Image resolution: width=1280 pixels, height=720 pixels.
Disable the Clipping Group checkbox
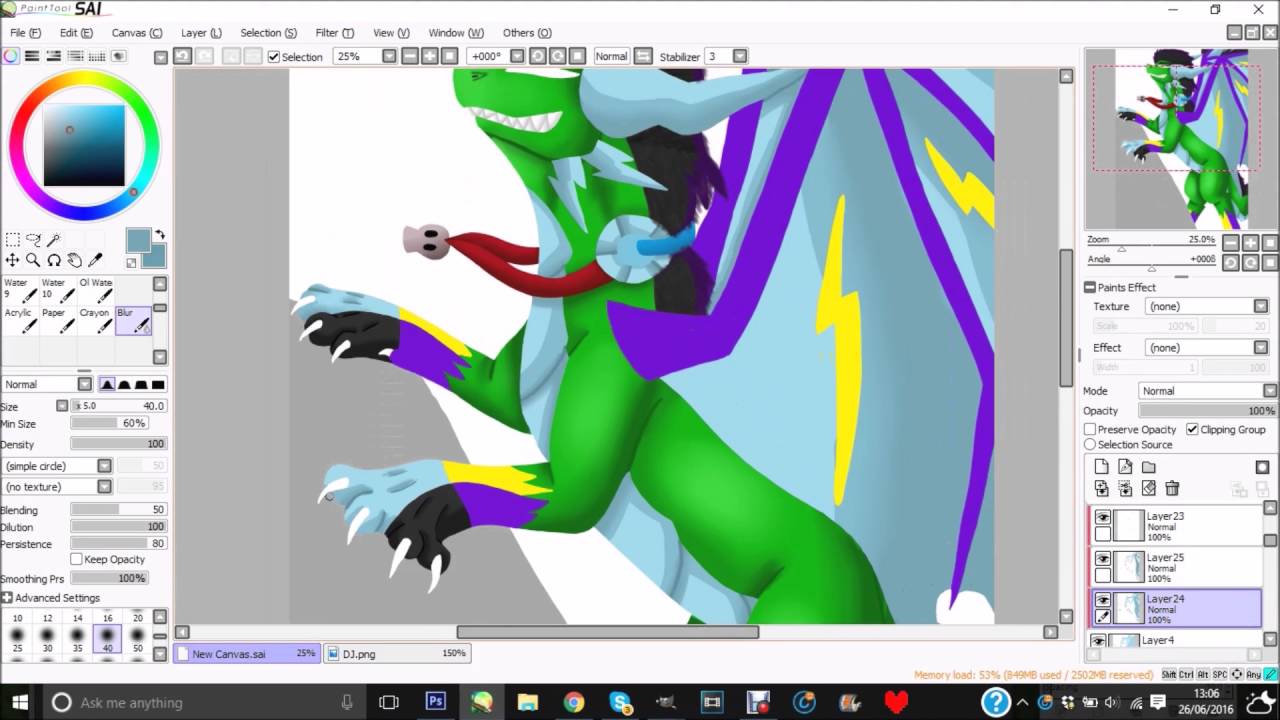1192,429
